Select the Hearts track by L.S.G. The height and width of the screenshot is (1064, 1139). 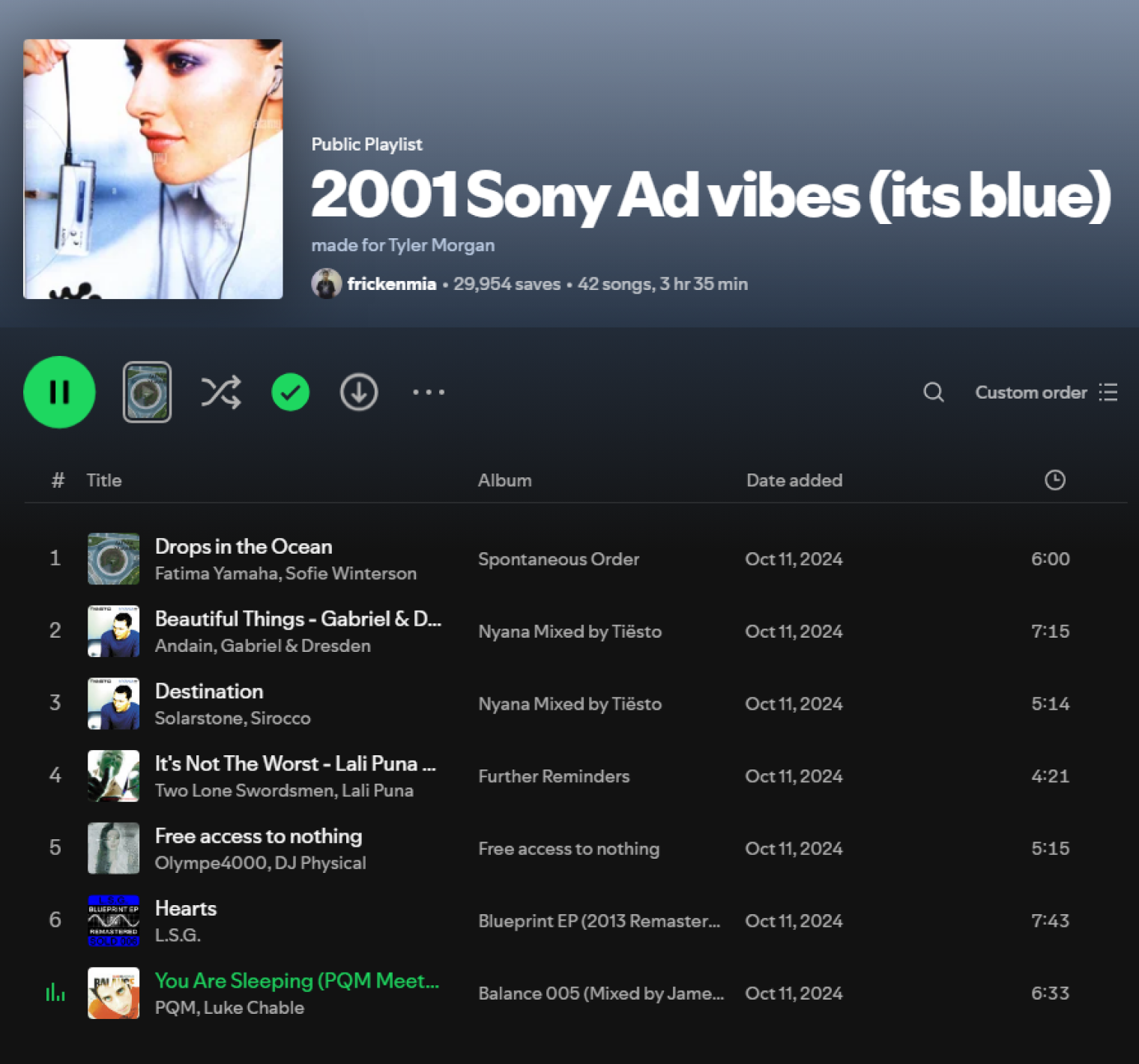(186, 908)
